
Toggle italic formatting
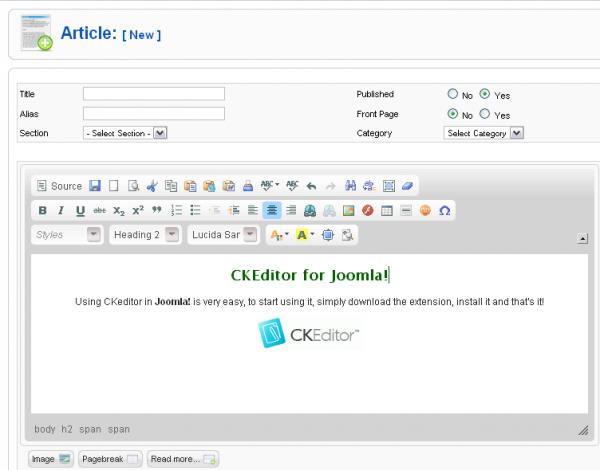[61, 211]
